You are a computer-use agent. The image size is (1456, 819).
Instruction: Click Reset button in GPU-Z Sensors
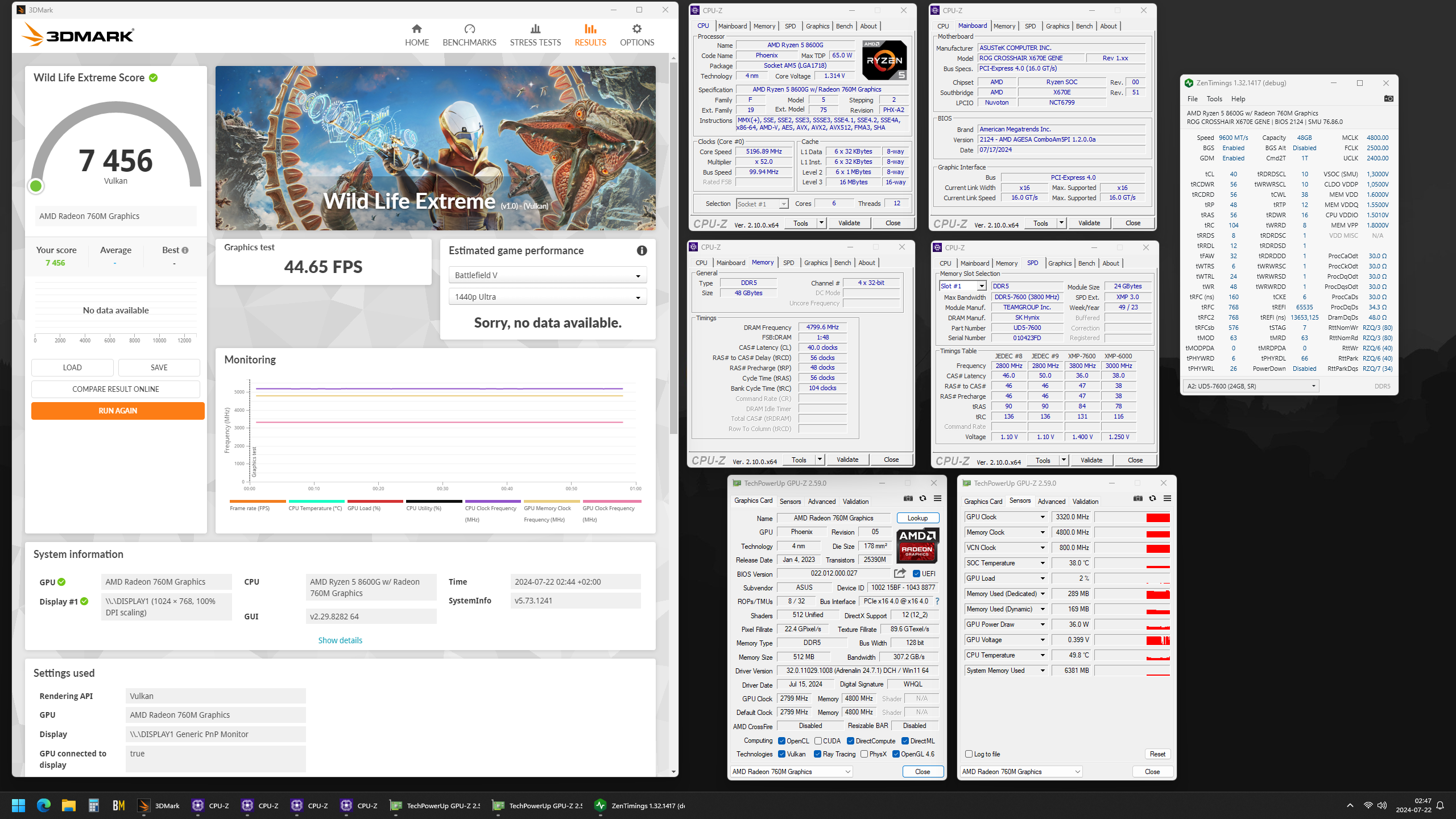click(1157, 754)
